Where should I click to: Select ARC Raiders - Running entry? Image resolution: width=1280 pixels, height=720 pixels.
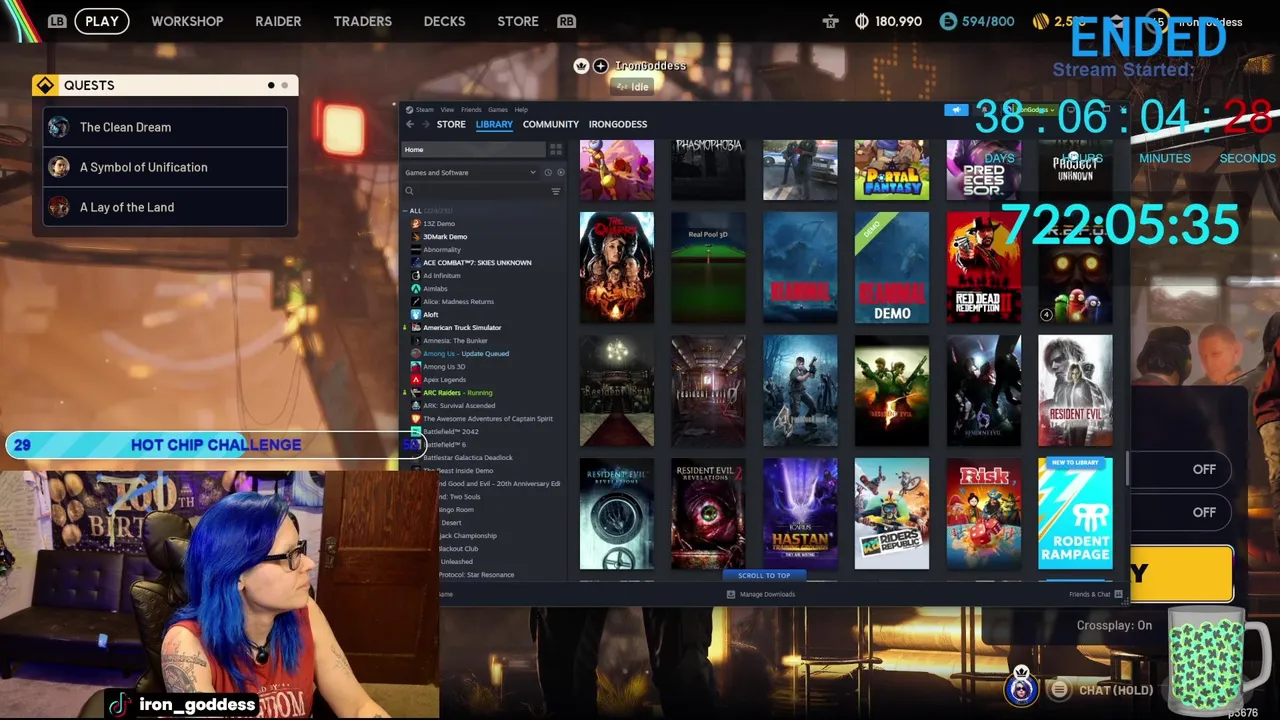(457, 392)
